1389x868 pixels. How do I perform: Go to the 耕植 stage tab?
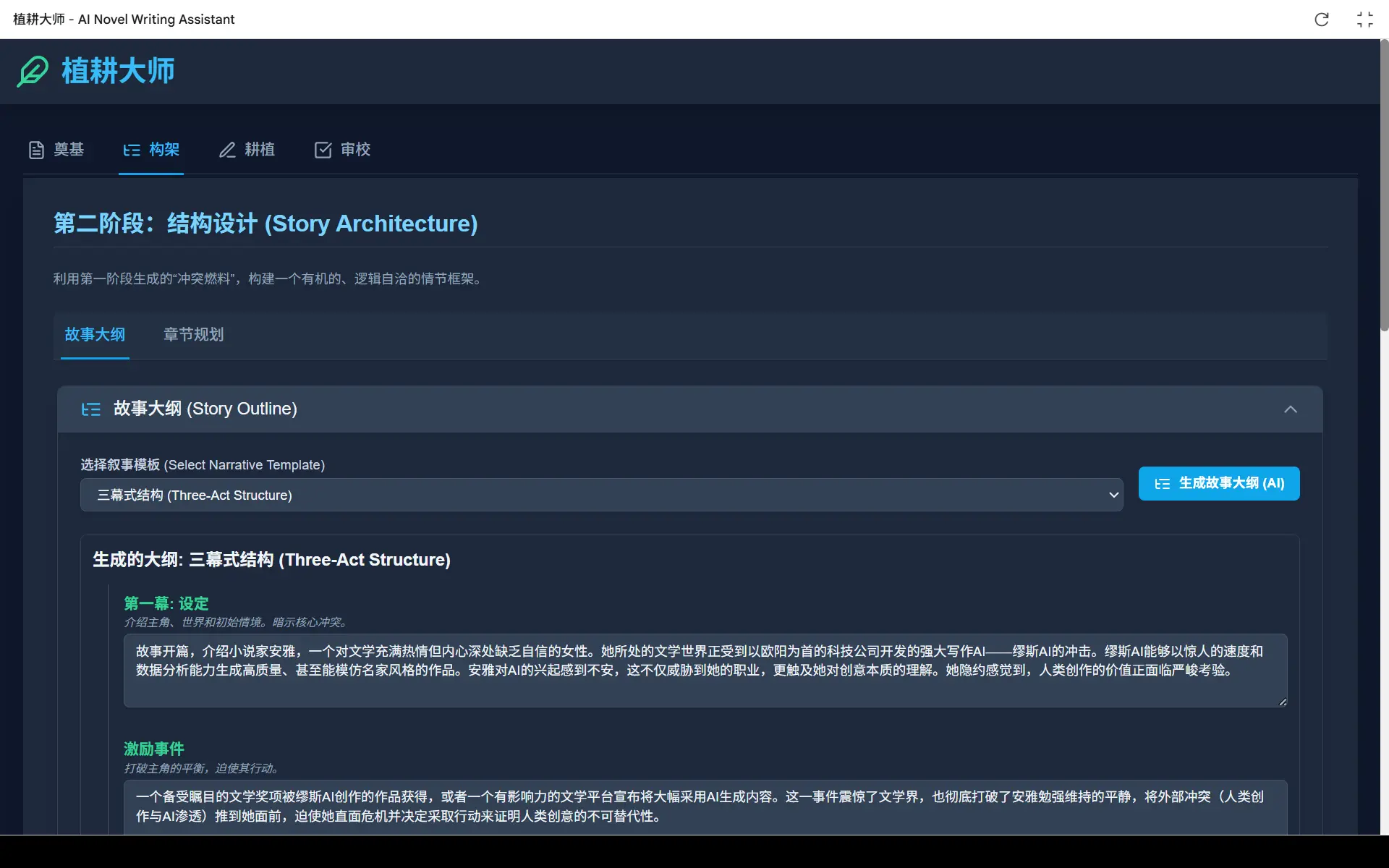coord(259,150)
